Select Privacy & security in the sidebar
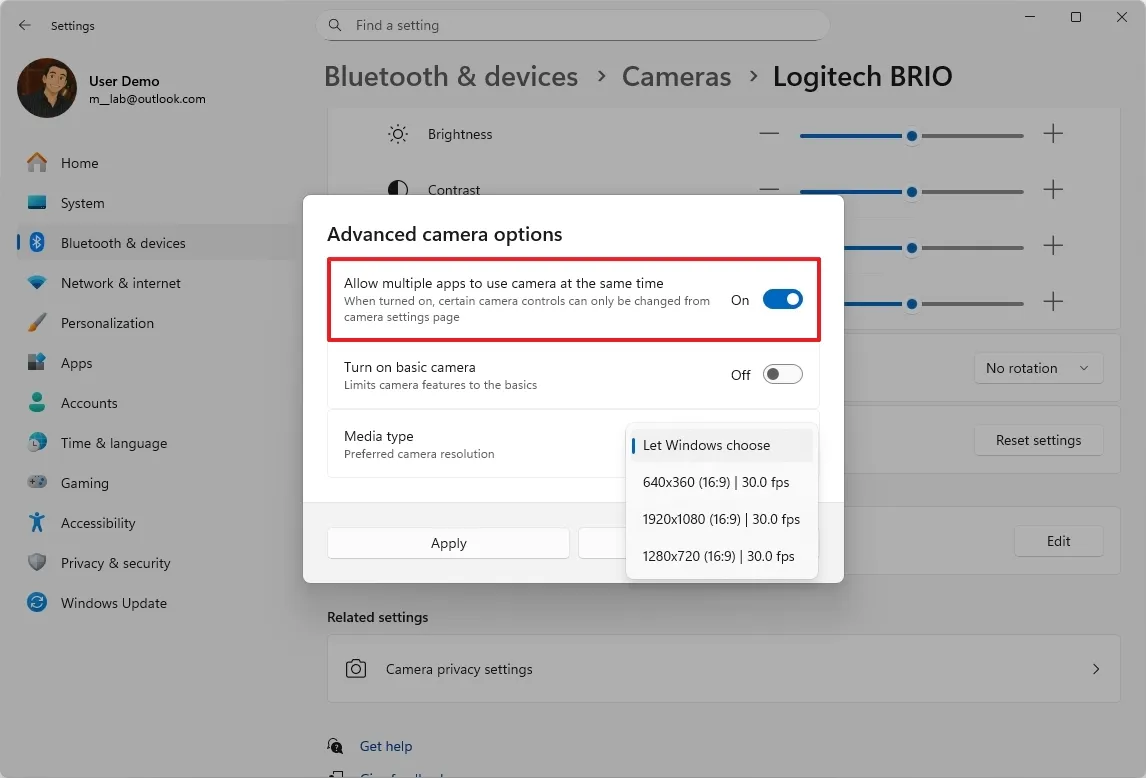This screenshot has width=1146, height=778. pyautogui.click(x=35, y=563)
